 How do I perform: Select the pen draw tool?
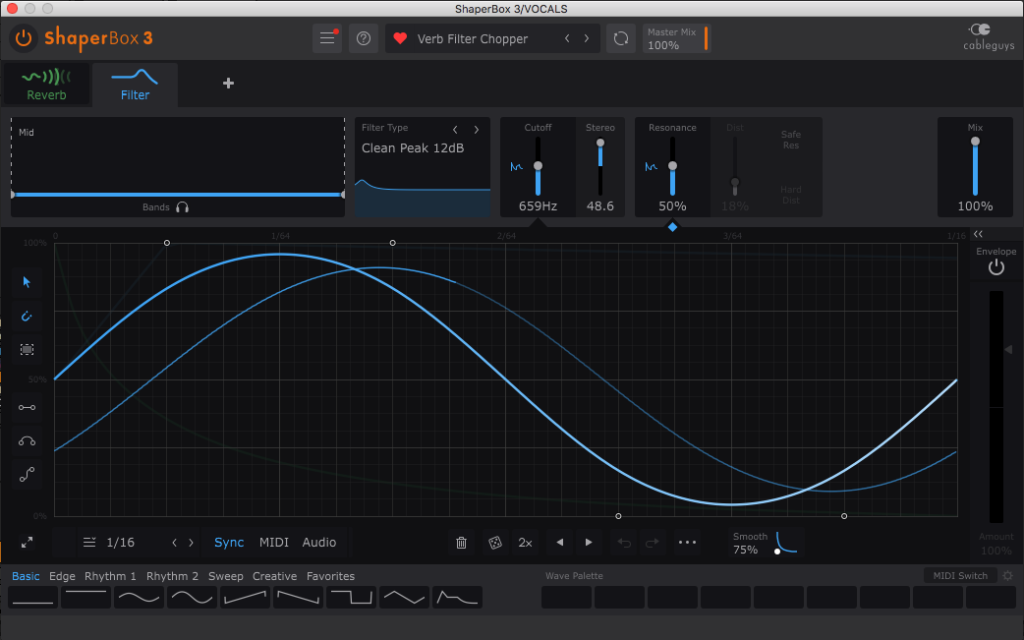(x=27, y=316)
